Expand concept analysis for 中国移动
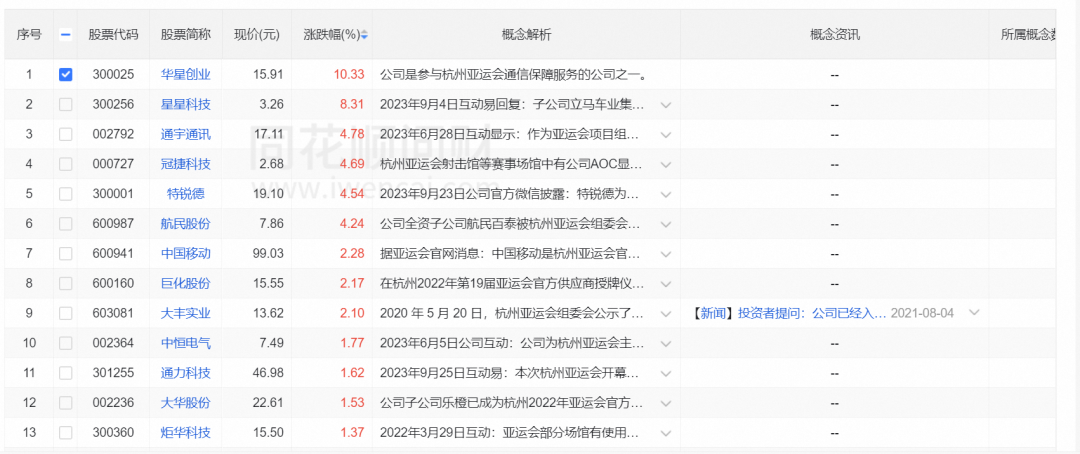The image size is (1080, 454). pos(665,254)
